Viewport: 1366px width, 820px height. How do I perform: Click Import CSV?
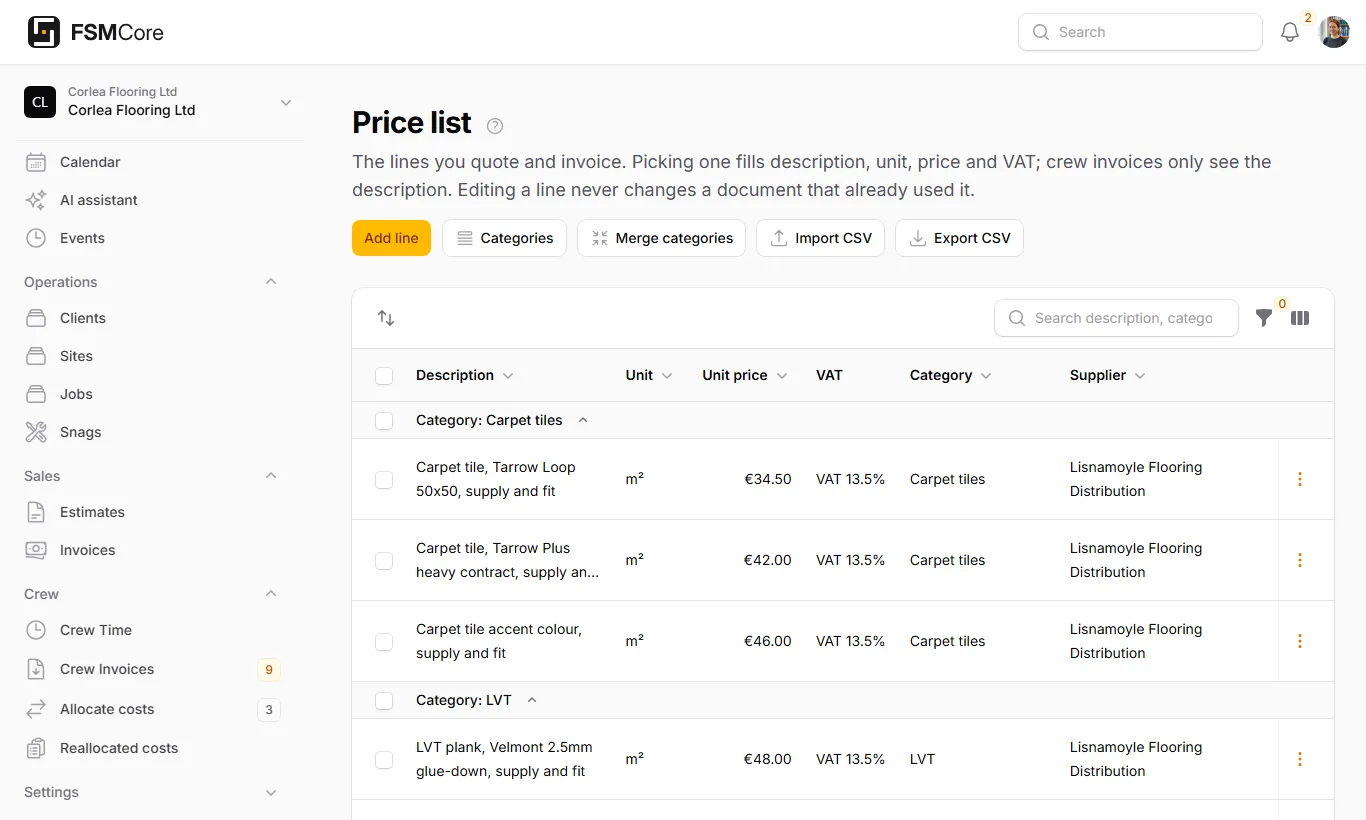820,238
